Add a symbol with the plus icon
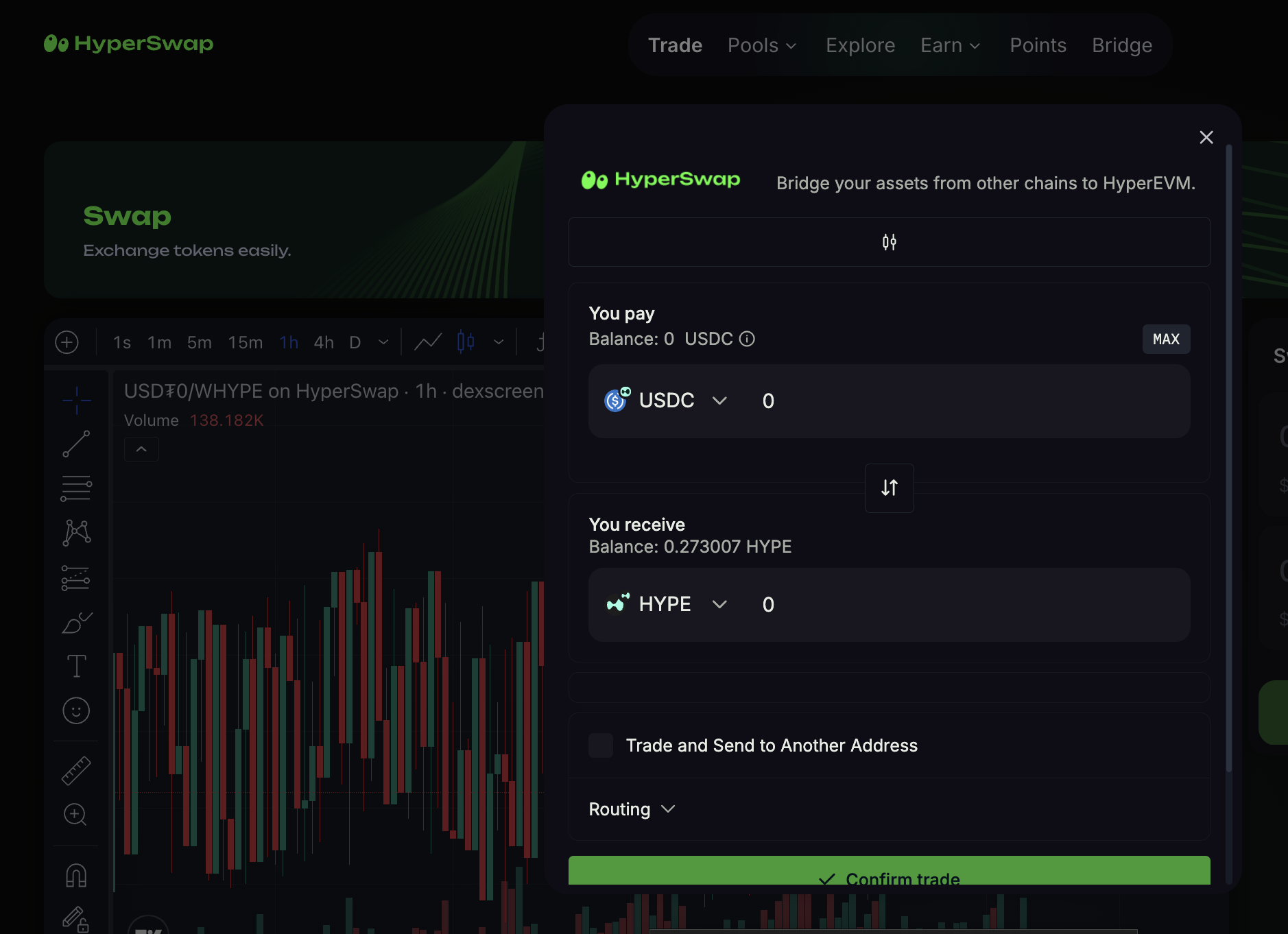 [67, 342]
